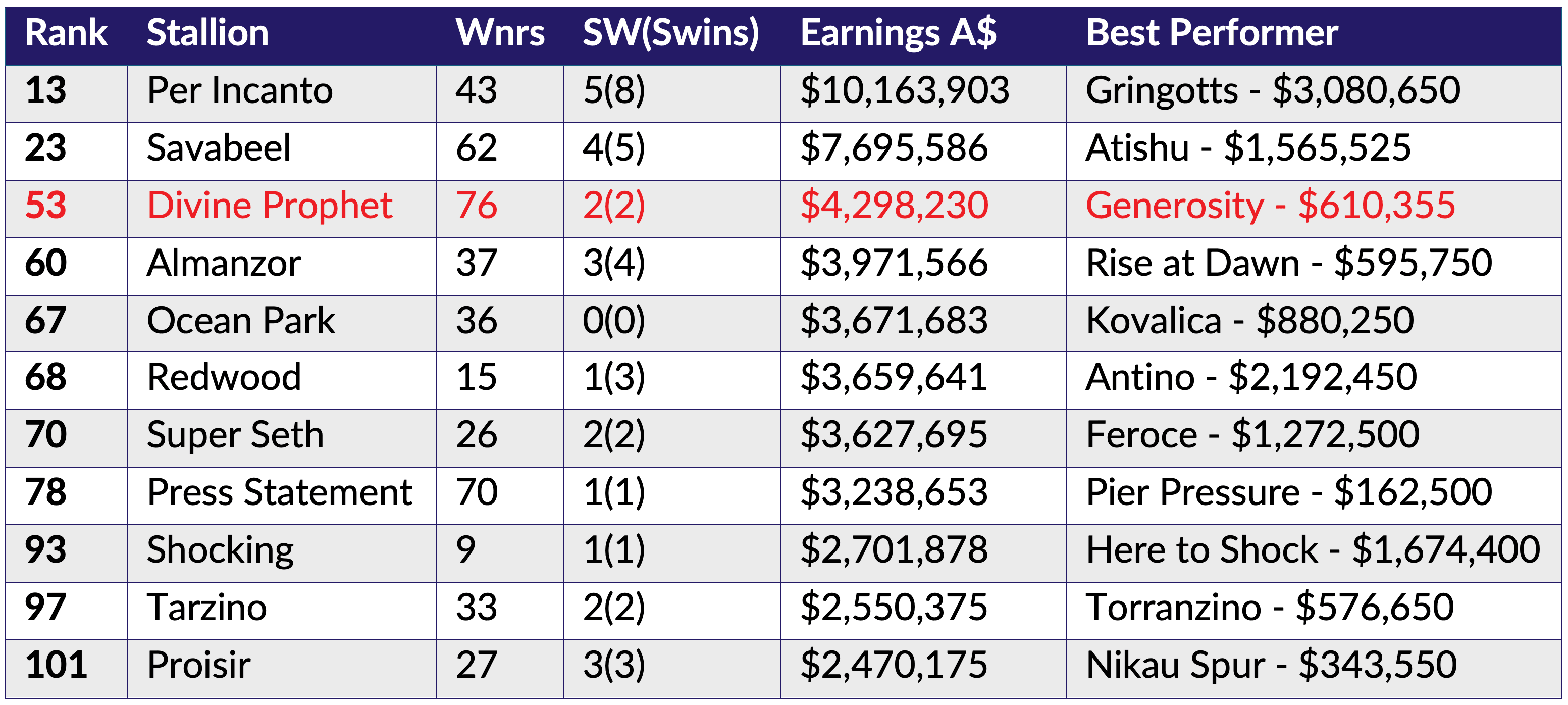
Task: Select the Stallion column header
Action: (x=207, y=33)
